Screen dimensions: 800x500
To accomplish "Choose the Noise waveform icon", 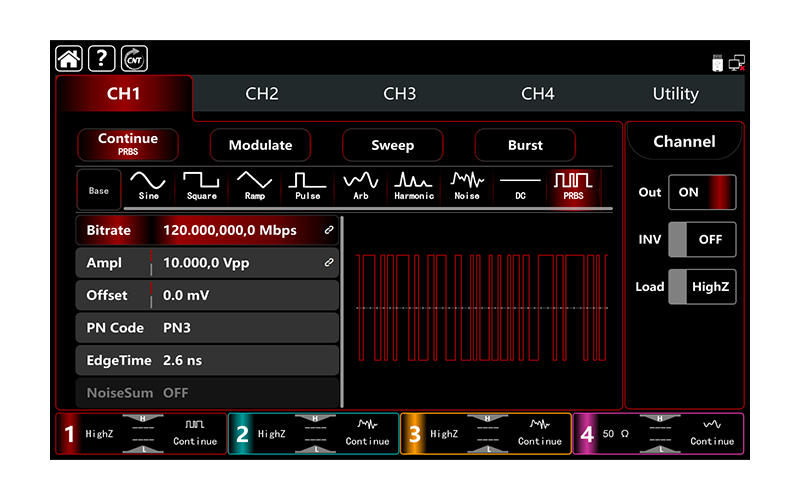I will click(467, 186).
